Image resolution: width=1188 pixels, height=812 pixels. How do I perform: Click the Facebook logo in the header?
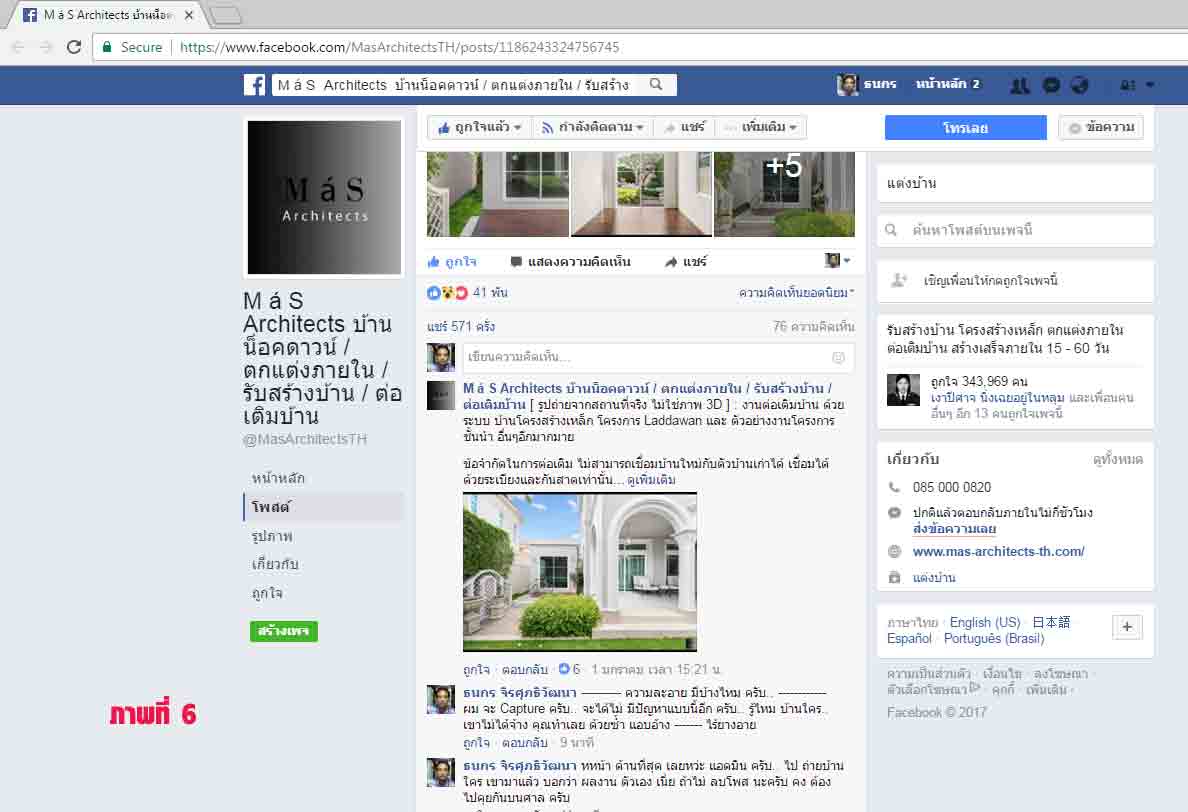tap(254, 85)
